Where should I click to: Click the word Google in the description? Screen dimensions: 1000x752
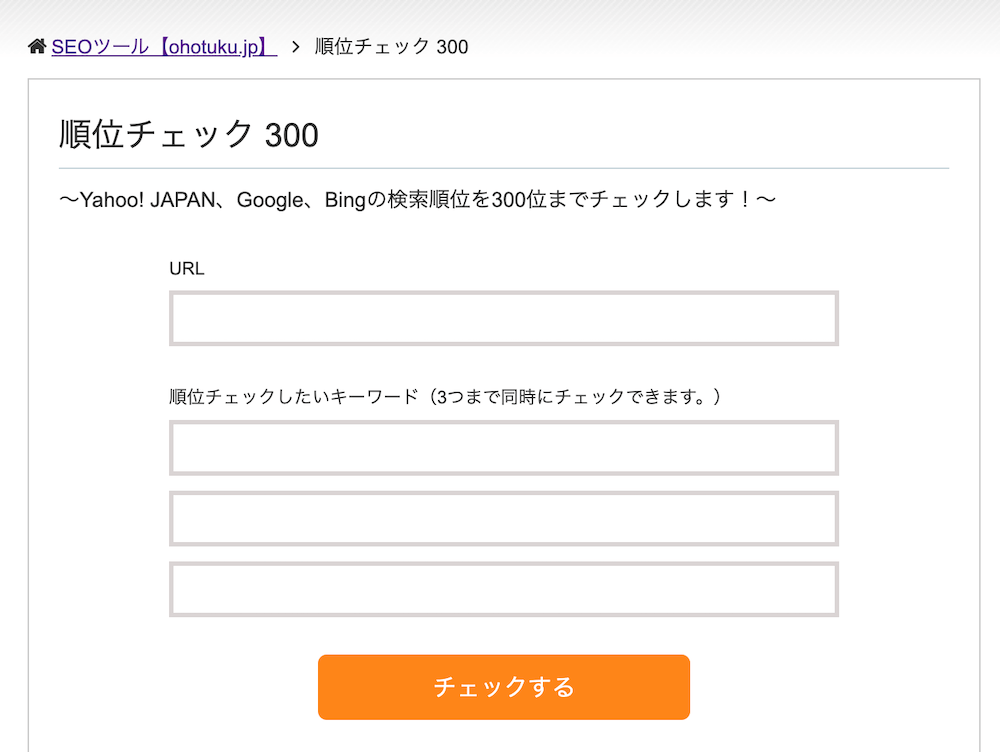(x=270, y=200)
